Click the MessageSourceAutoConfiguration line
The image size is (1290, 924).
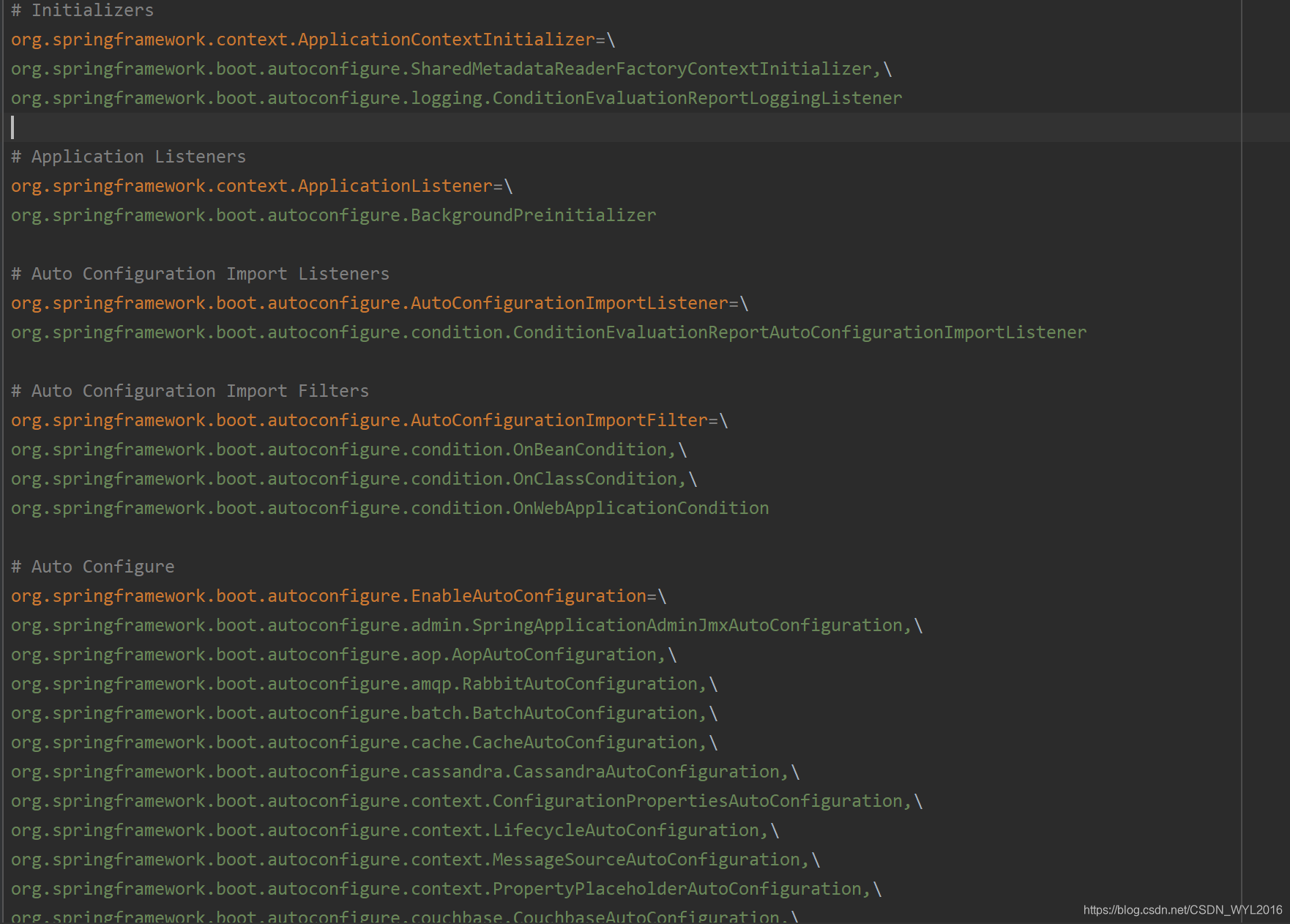(415, 860)
